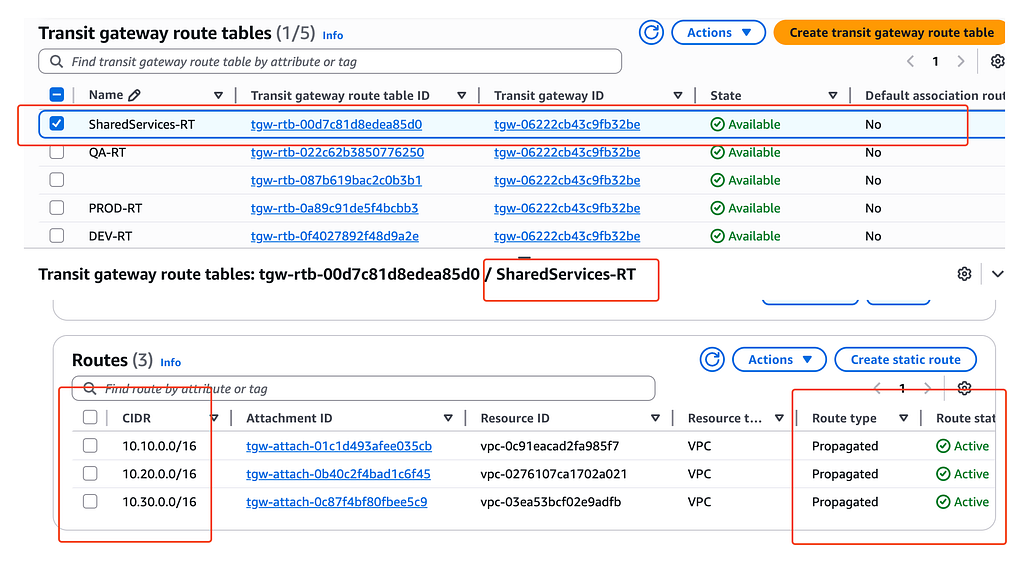Sort routes by Attachment ID column
1024x562 pixels.
(x=448, y=418)
